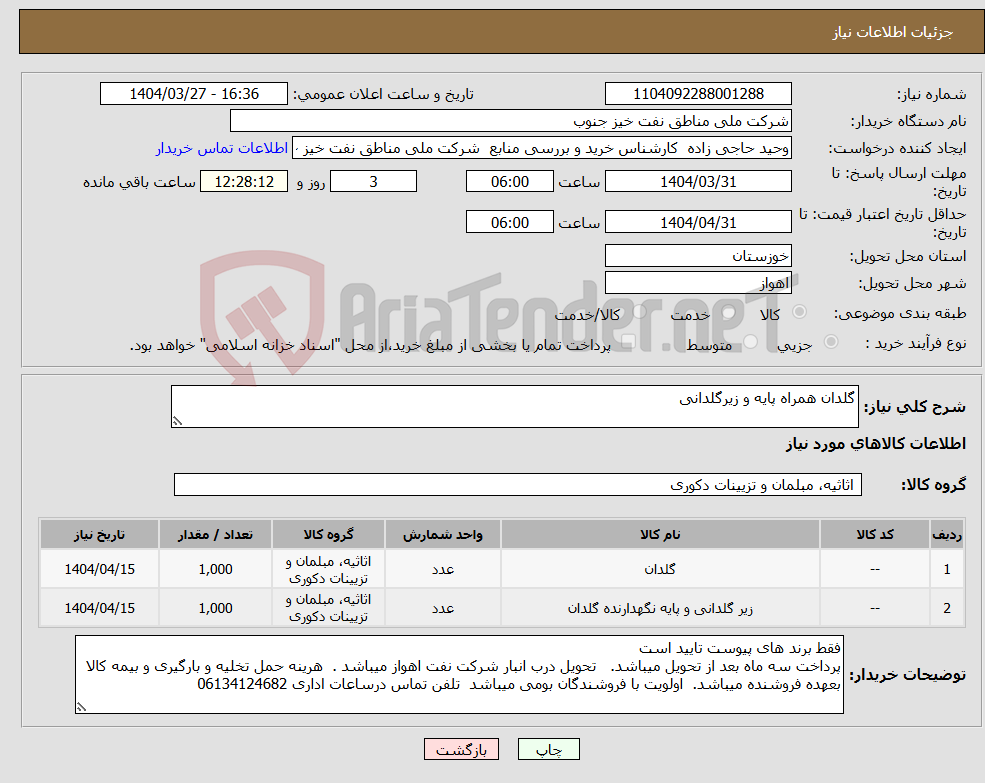Click the hour field showing 06:00
985x783 pixels.
(x=508, y=181)
